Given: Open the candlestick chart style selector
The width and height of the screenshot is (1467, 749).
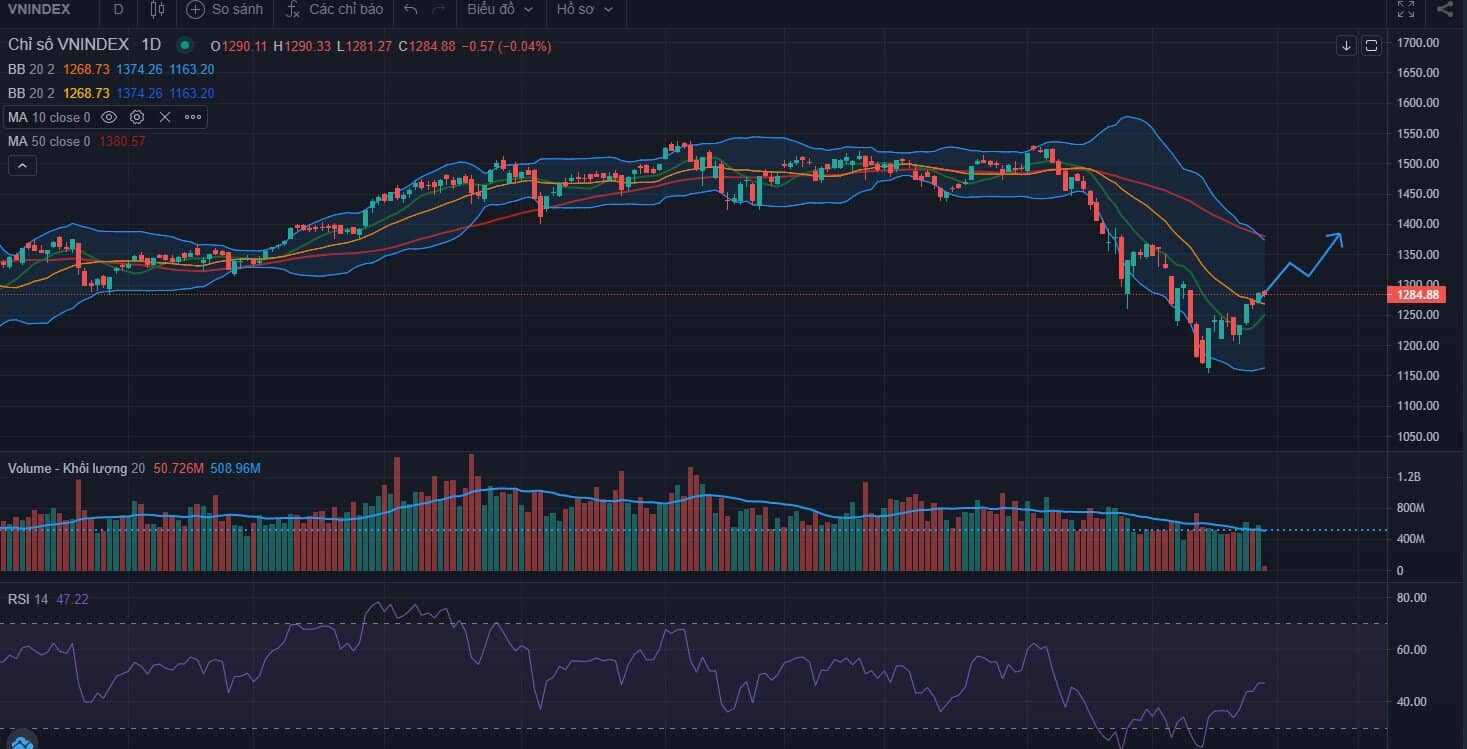Looking at the screenshot, I should (156, 9).
